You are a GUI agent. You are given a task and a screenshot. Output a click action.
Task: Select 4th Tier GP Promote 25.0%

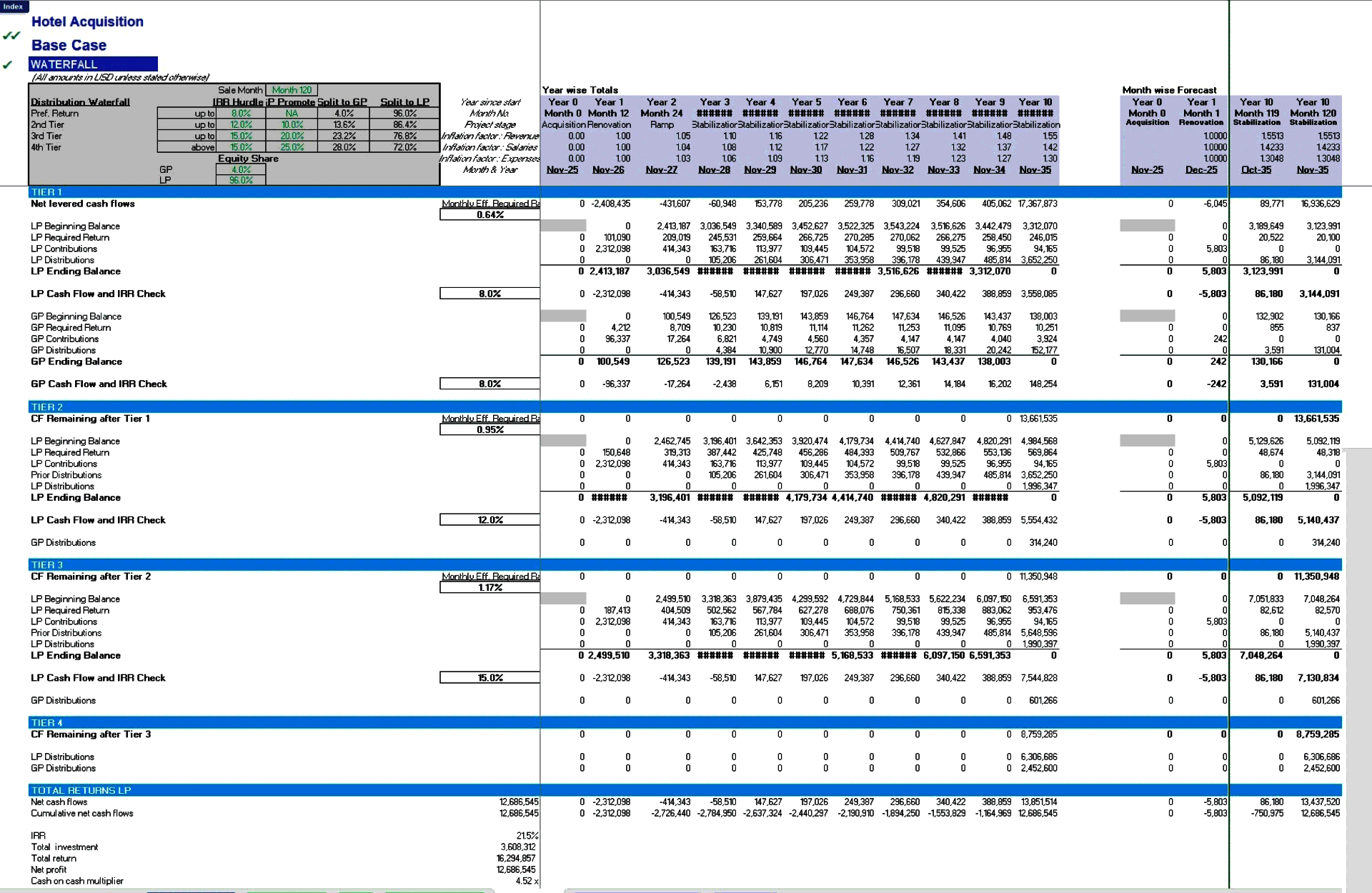click(x=292, y=147)
